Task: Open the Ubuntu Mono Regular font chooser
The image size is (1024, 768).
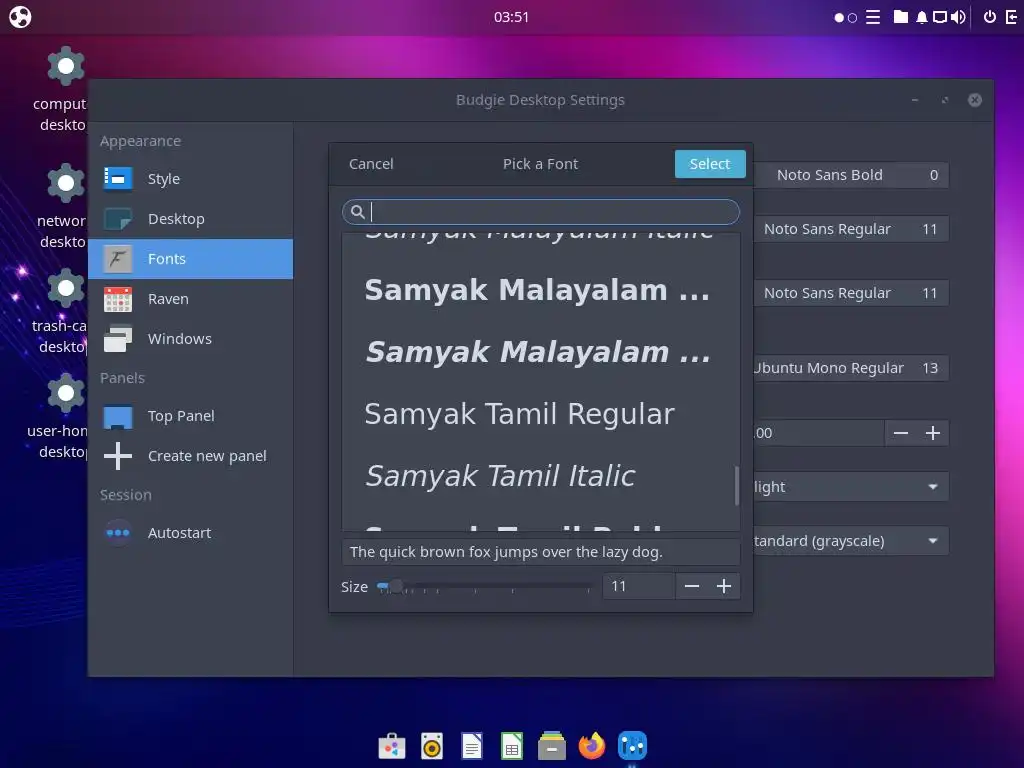Action: [x=851, y=368]
